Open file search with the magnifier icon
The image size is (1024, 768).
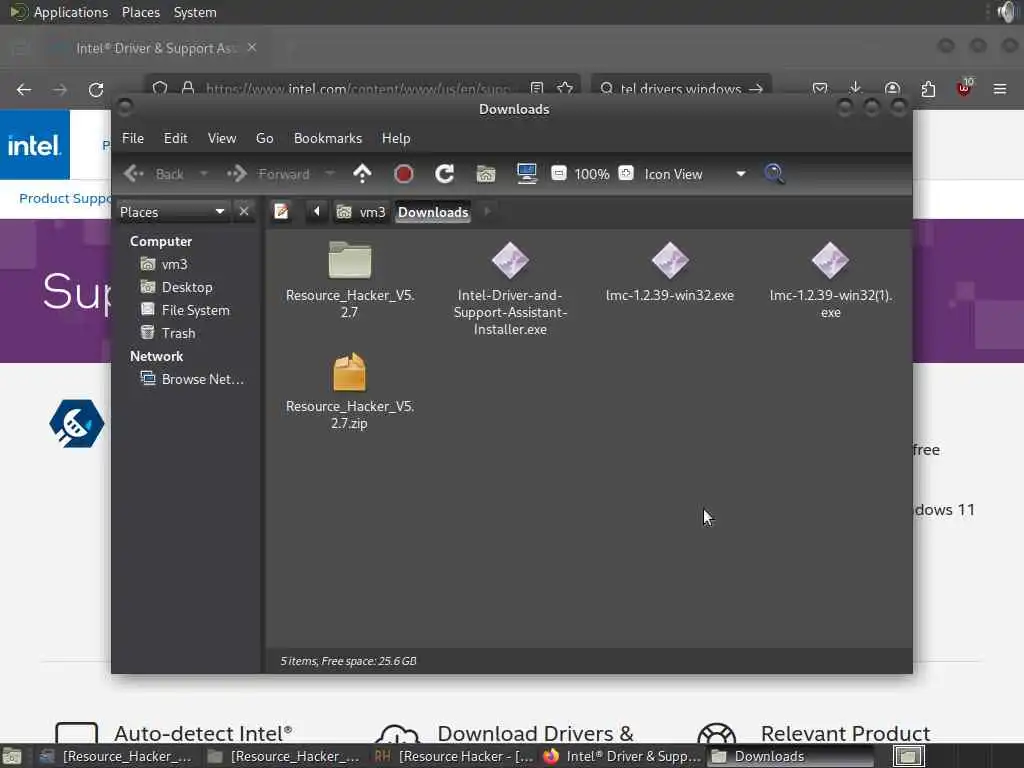(775, 174)
